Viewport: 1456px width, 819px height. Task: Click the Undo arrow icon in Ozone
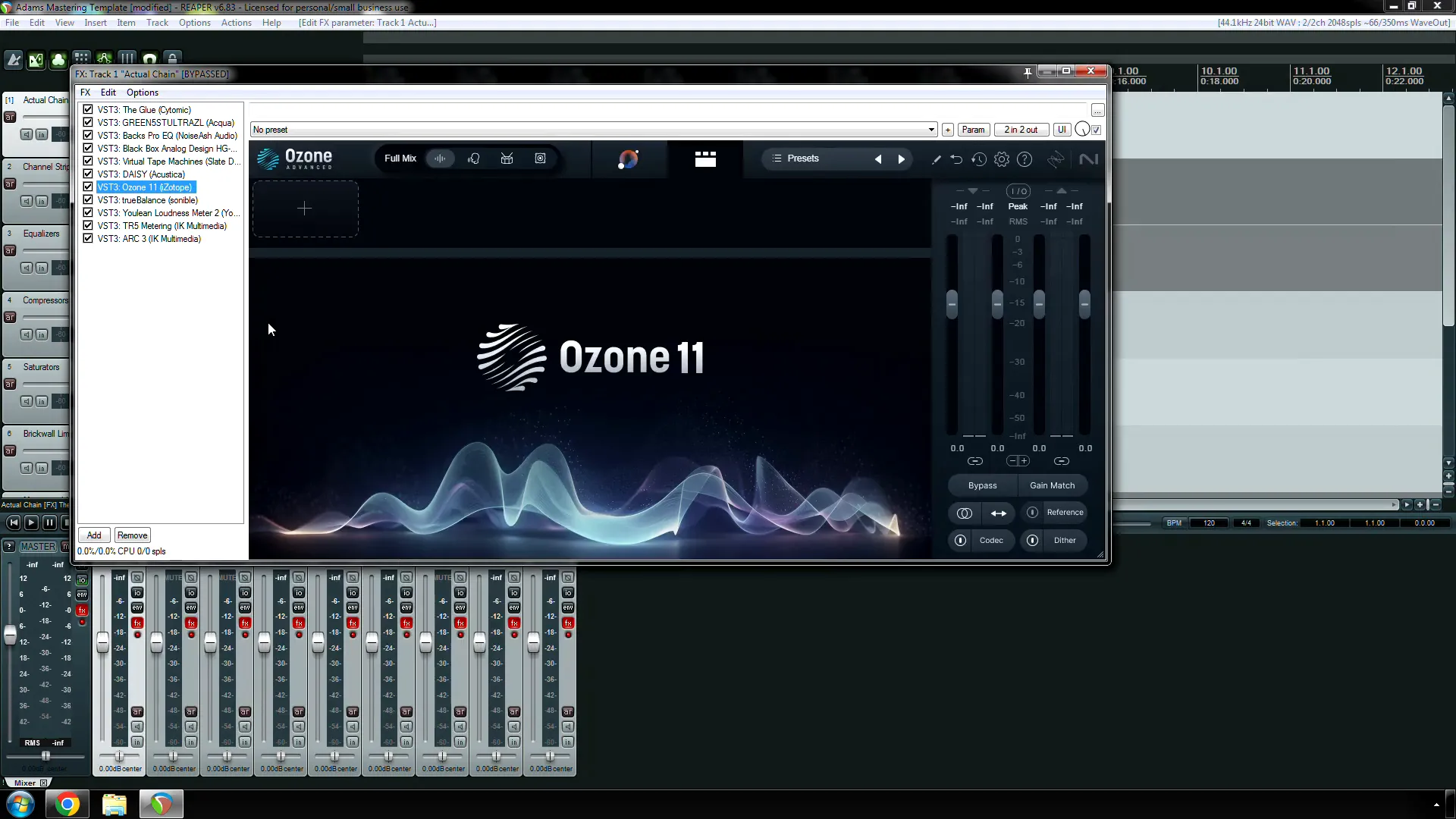tap(956, 159)
